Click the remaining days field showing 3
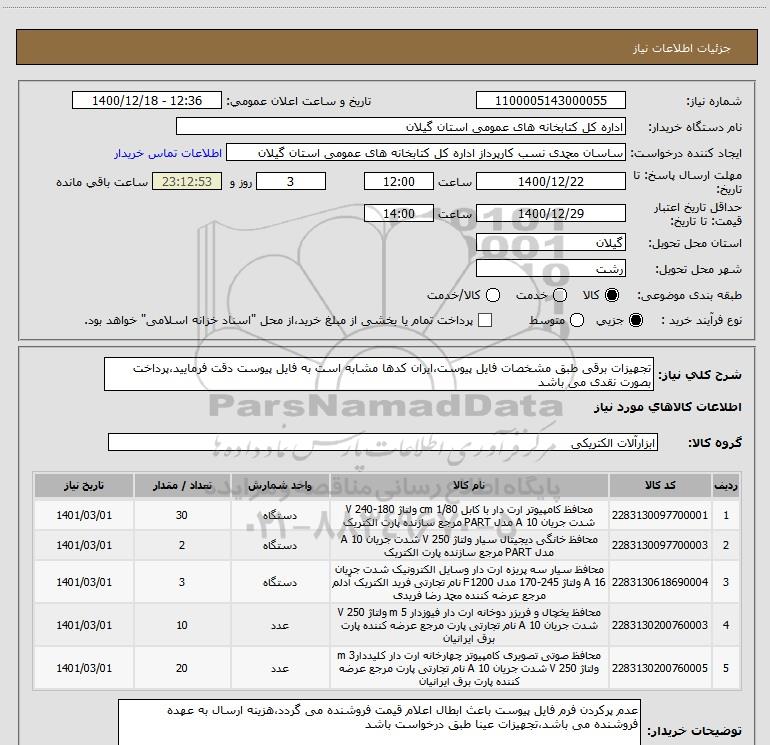This screenshot has height=745, width=770. (x=291, y=181)
